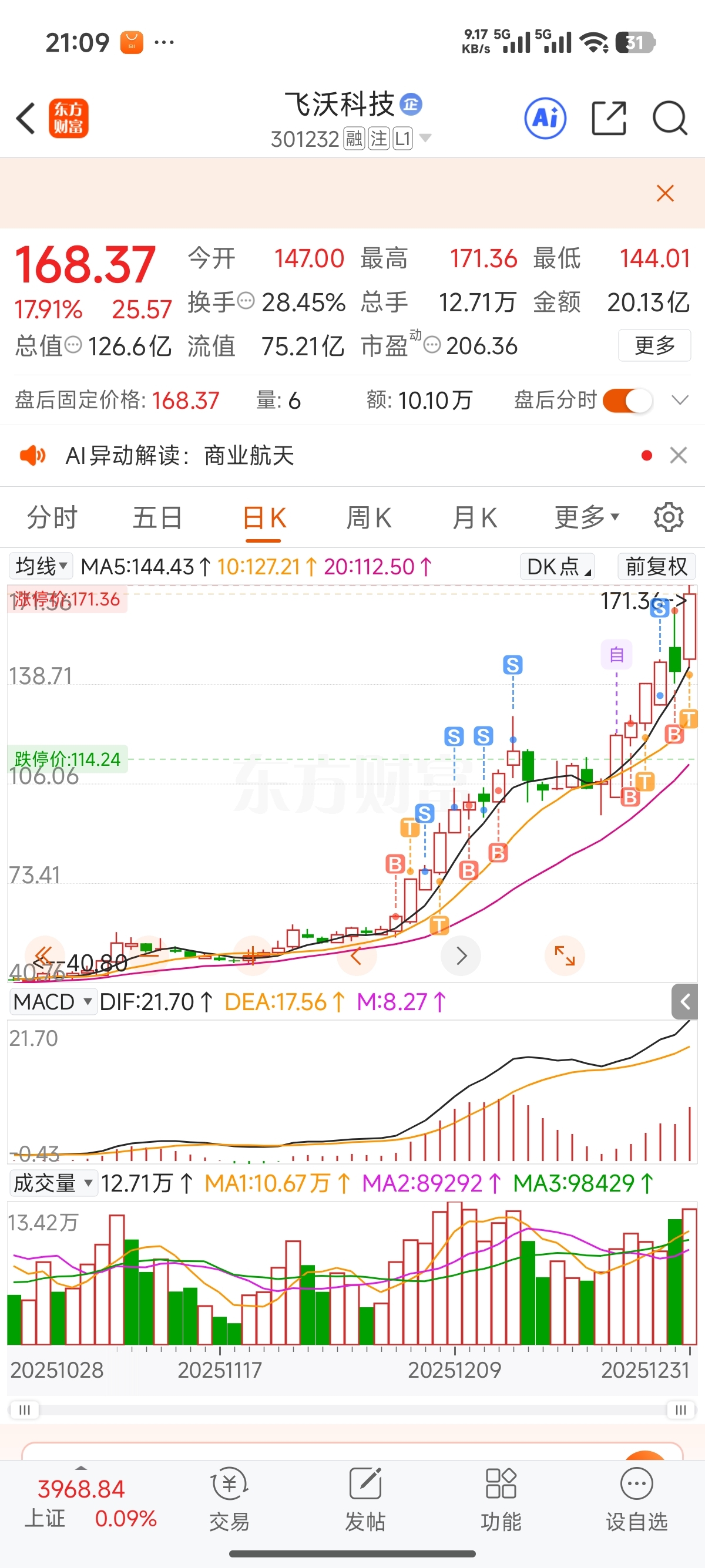
Task: Change 前复权 adjustment setting
Action: click(x=656, y=566)
